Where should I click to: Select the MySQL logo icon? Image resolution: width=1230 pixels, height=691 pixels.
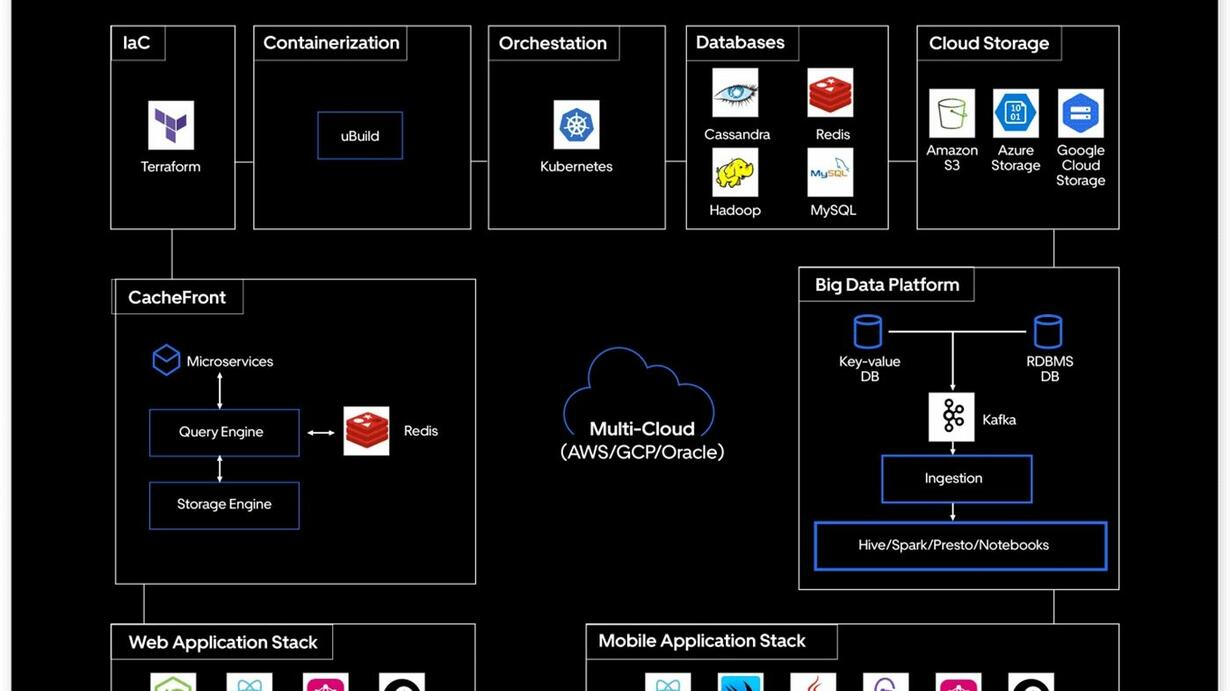click(831, 172)
